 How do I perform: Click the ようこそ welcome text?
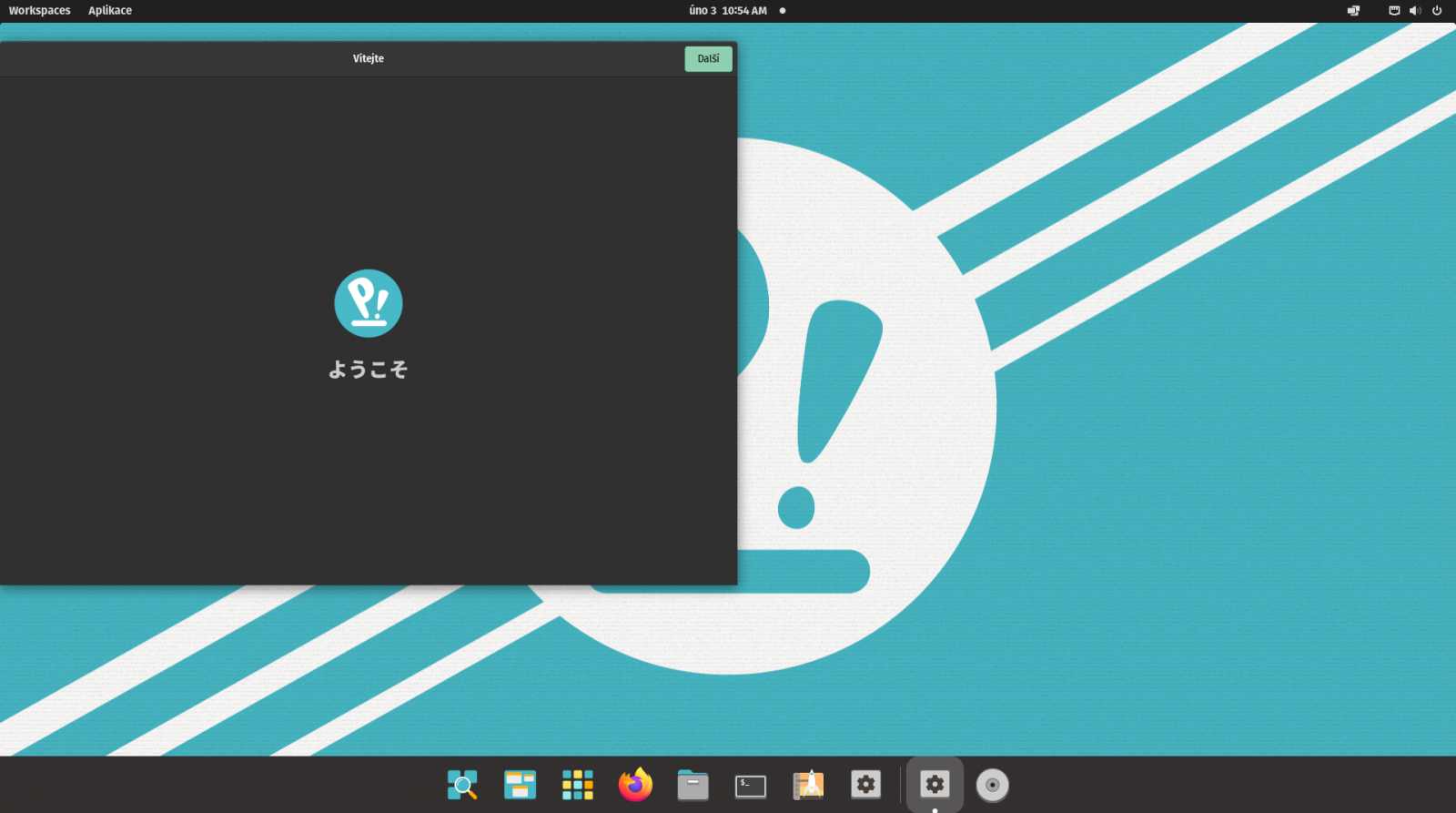[x=369, y=370]
